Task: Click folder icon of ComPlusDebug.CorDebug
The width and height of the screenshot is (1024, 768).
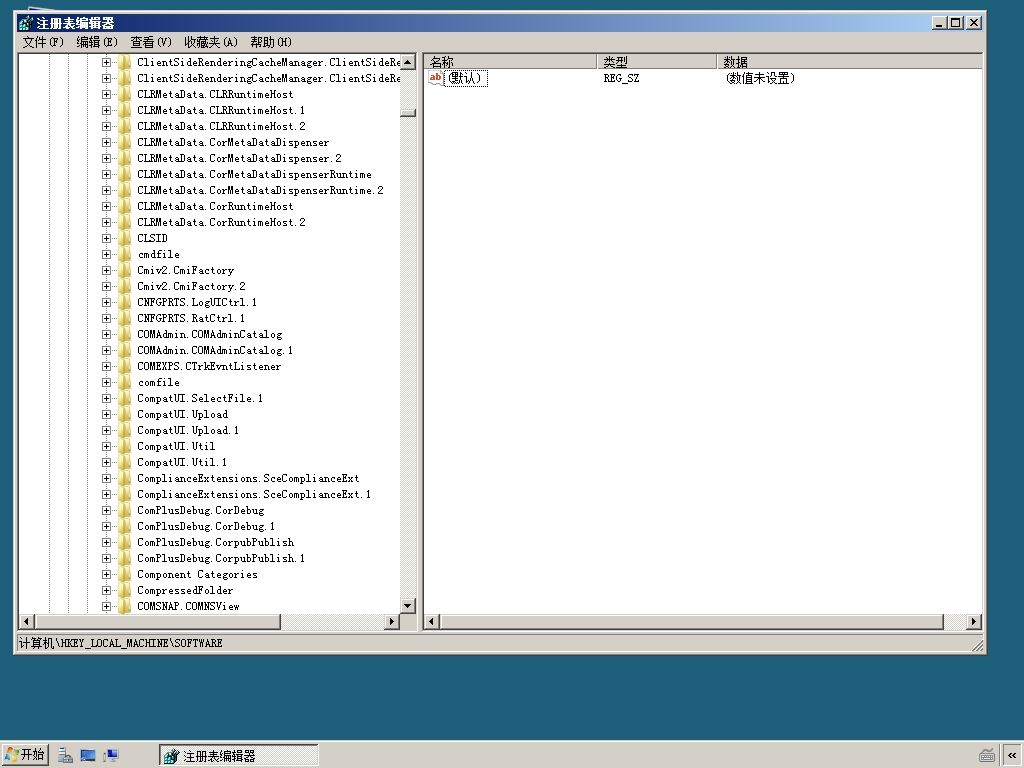Action: pyautogui.click(x=124, y=511)
